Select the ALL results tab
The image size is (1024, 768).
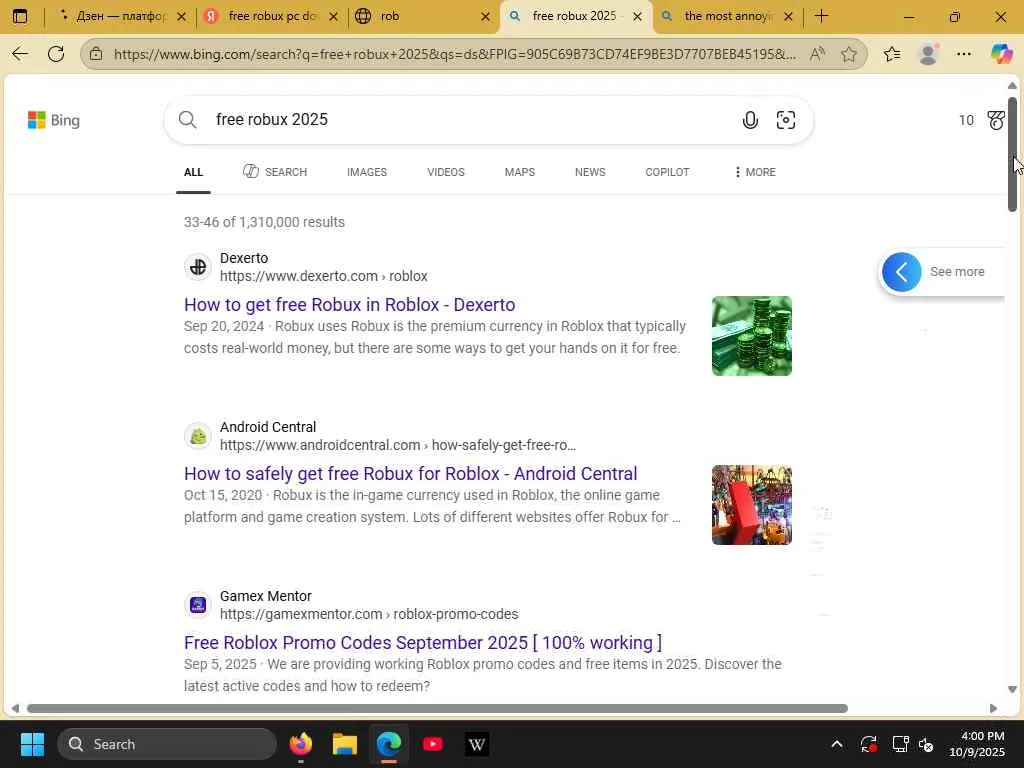193,172
